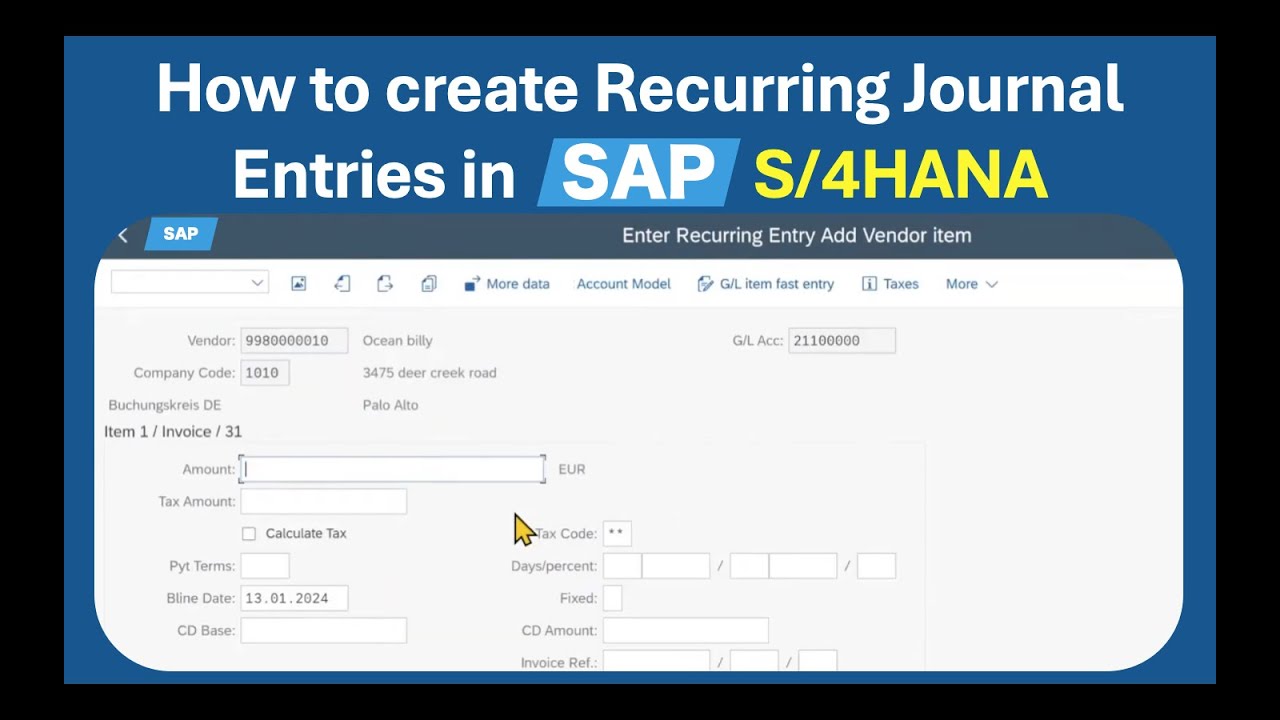
Task: Click the previous item document icon
Action: point(342,284)
